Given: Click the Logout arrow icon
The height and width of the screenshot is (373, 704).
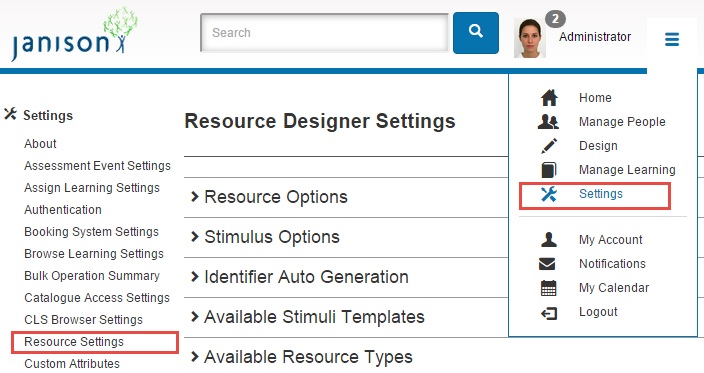Looking at the screenshot, I should click(x=549, y=313).
